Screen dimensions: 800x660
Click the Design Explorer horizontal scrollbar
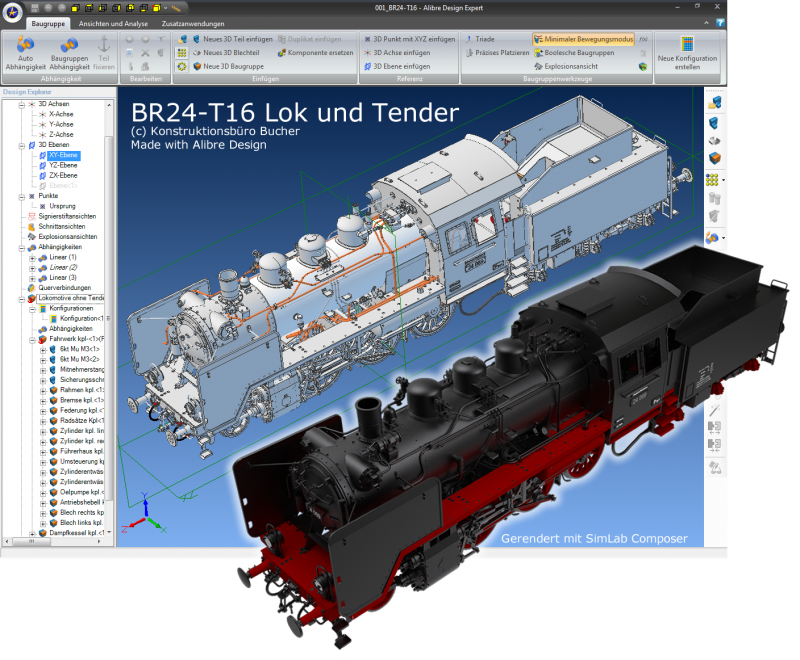54,542
